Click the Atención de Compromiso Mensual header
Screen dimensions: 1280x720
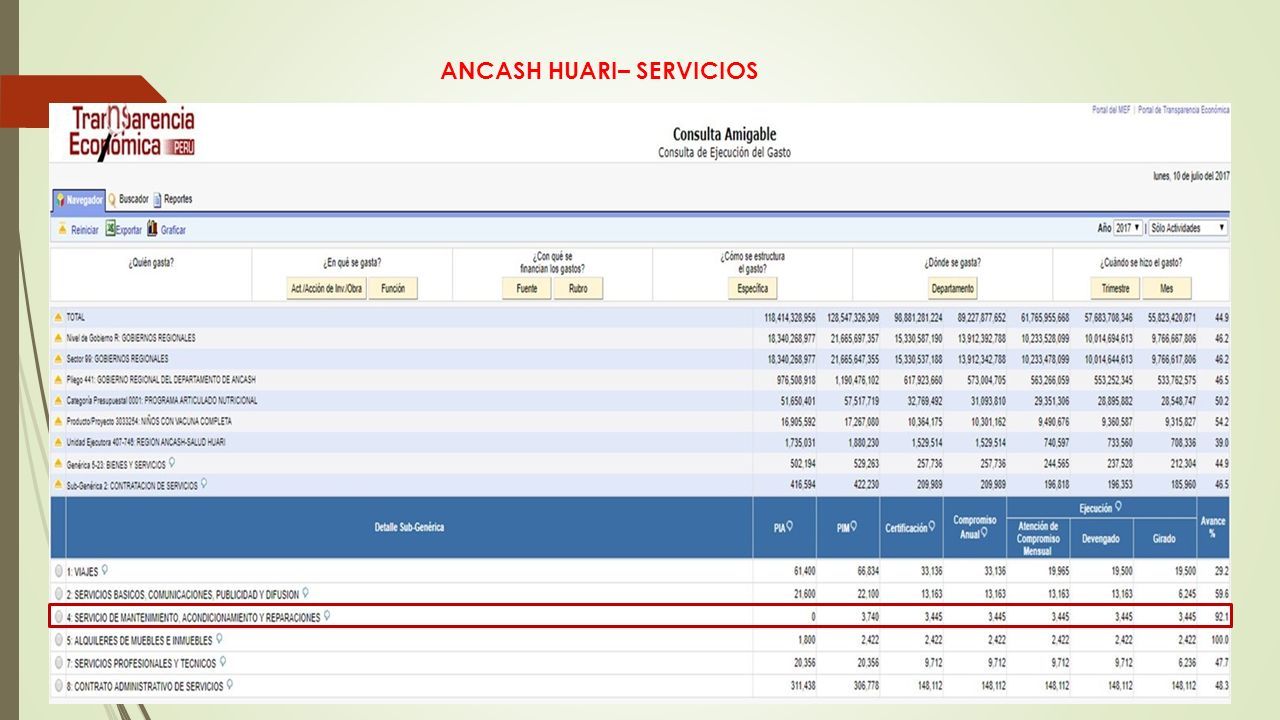[x=1037, y=538]
